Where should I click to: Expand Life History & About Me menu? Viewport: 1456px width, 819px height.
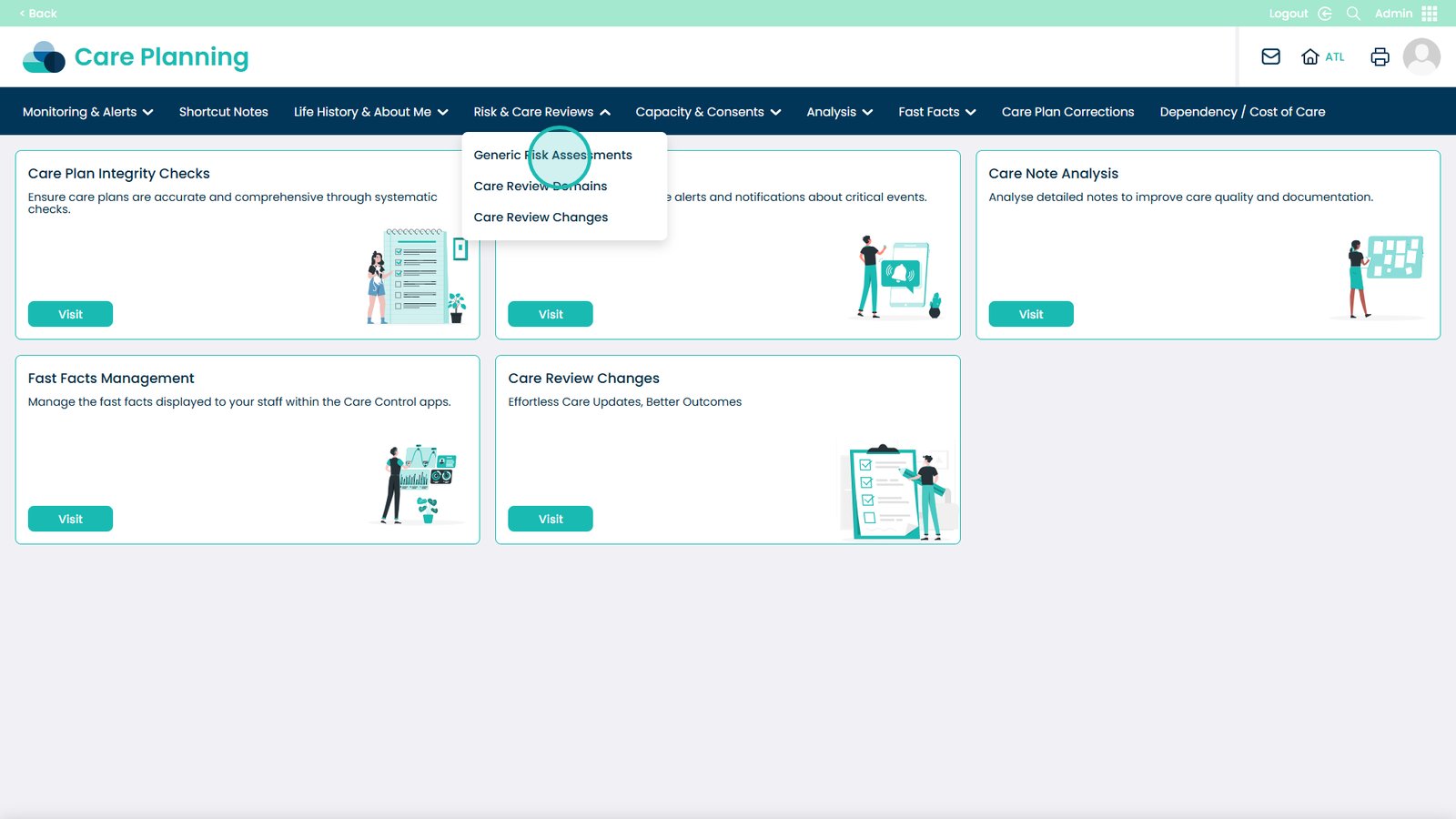click(371, 112)
